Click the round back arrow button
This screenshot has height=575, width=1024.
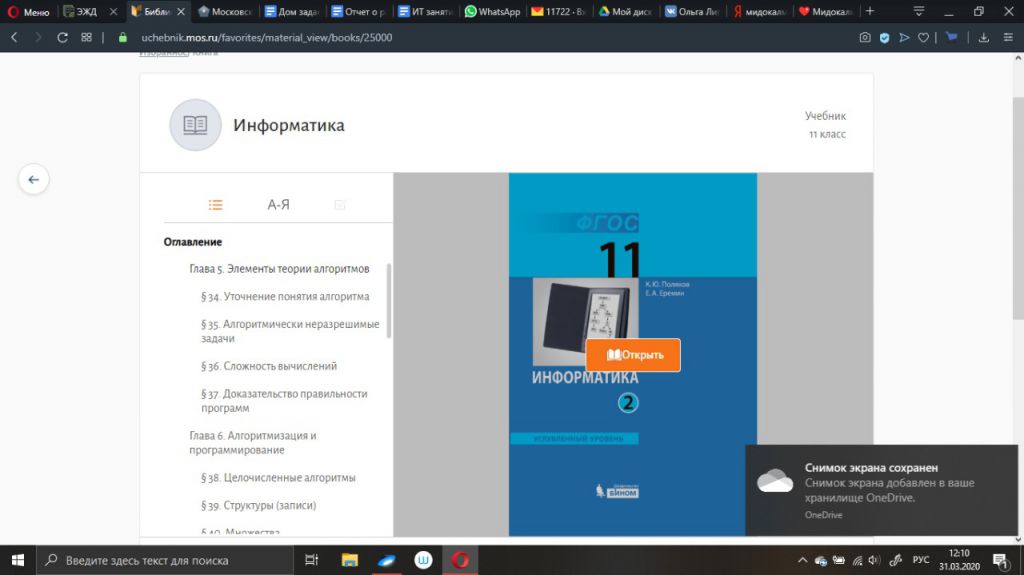tap(33, 179)
